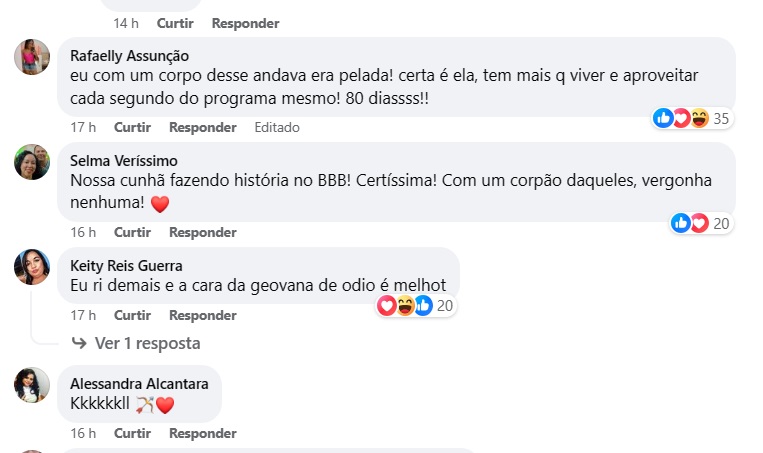This screenshot has height=453, width=763.
Task: Like Rafaelly Assunção's comment with Curtir
Action: tap(132, 128)
